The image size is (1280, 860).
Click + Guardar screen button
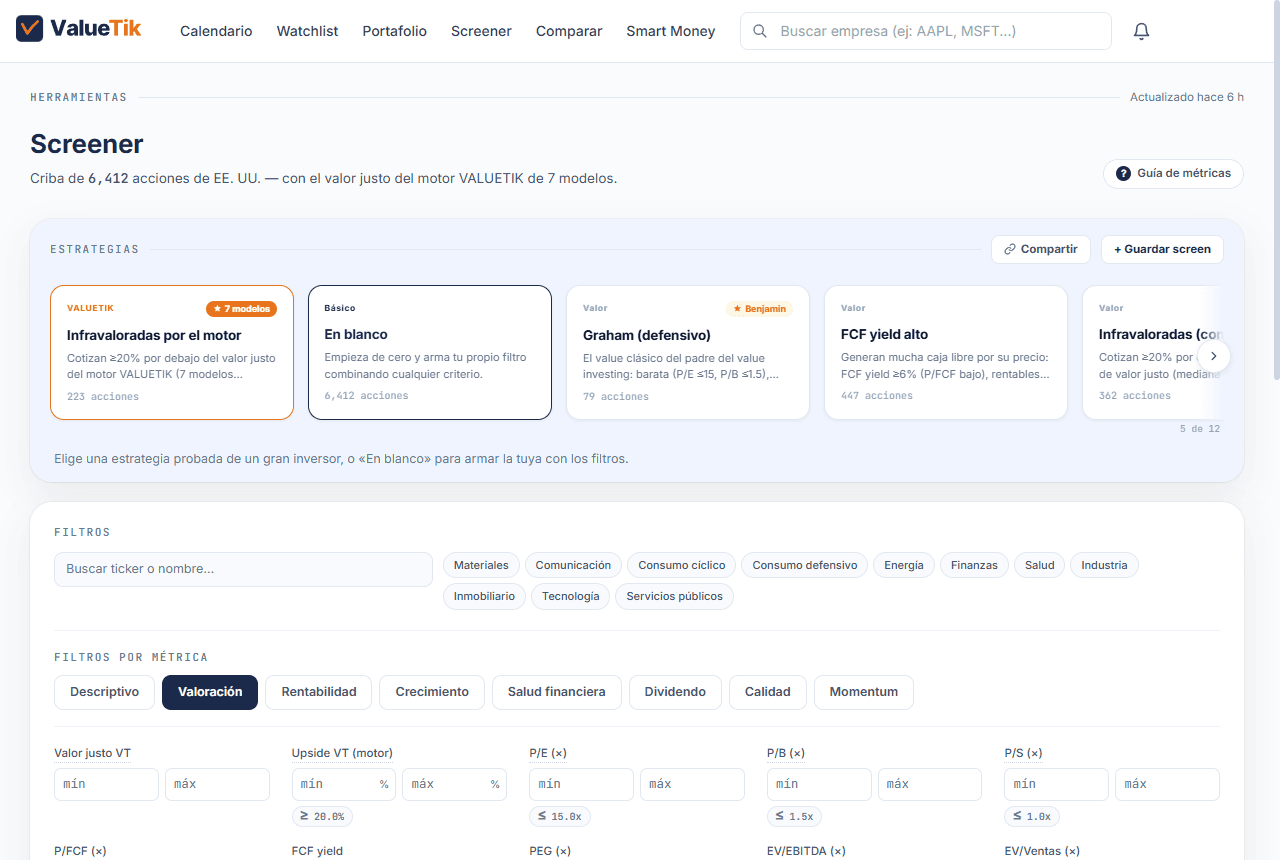point(1162,249)
